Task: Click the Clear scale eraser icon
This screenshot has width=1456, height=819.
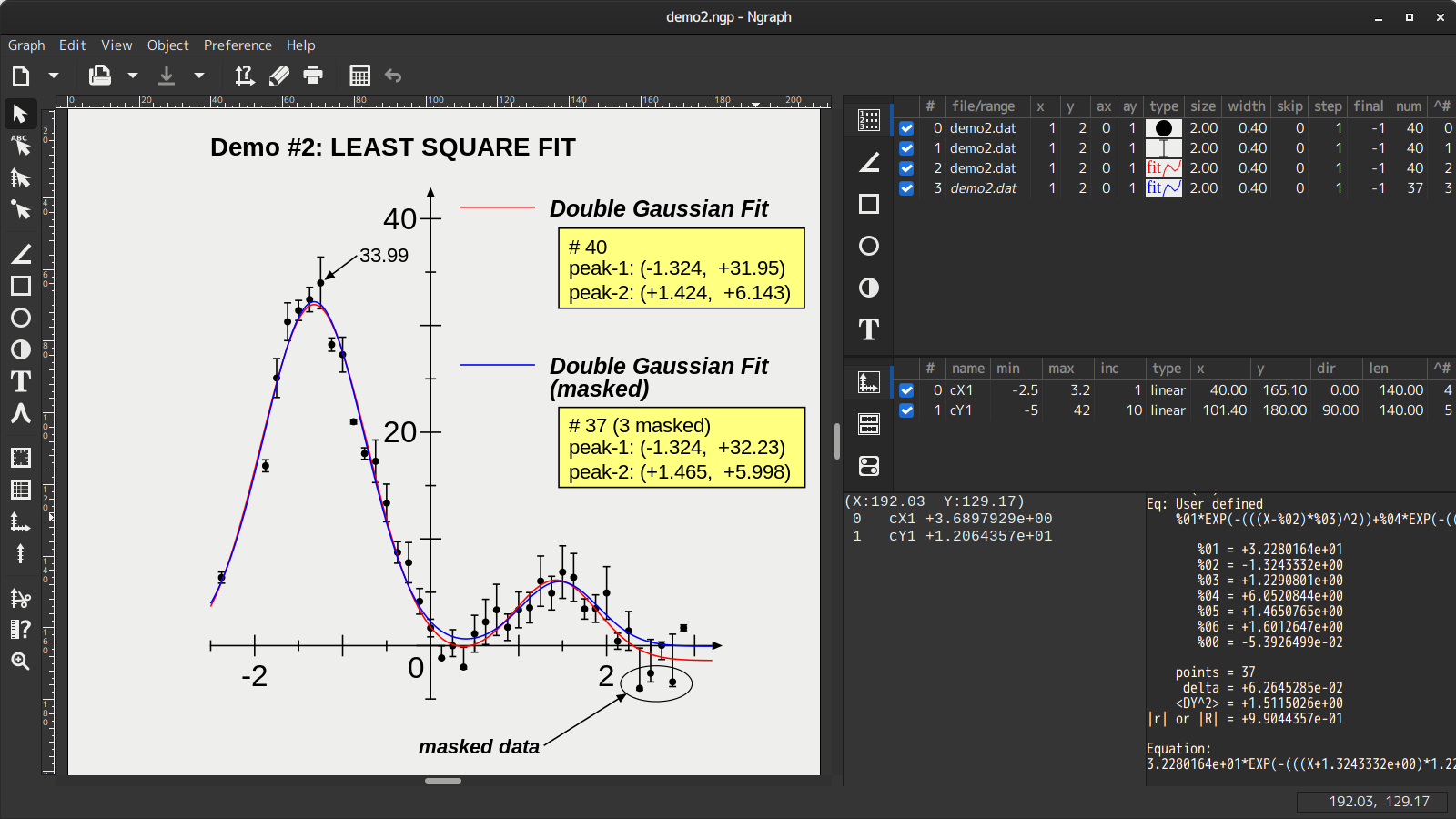Action: pyautogui.click(x=279, y=76)
